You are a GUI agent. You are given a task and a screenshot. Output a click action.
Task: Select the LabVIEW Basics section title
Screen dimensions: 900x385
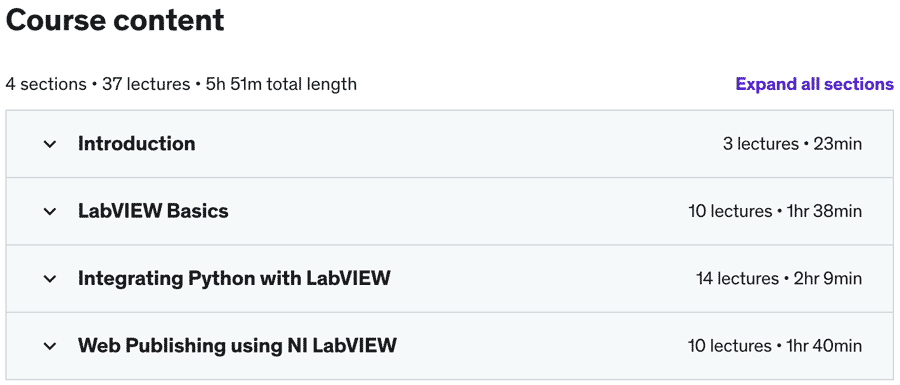click(153, 211)
